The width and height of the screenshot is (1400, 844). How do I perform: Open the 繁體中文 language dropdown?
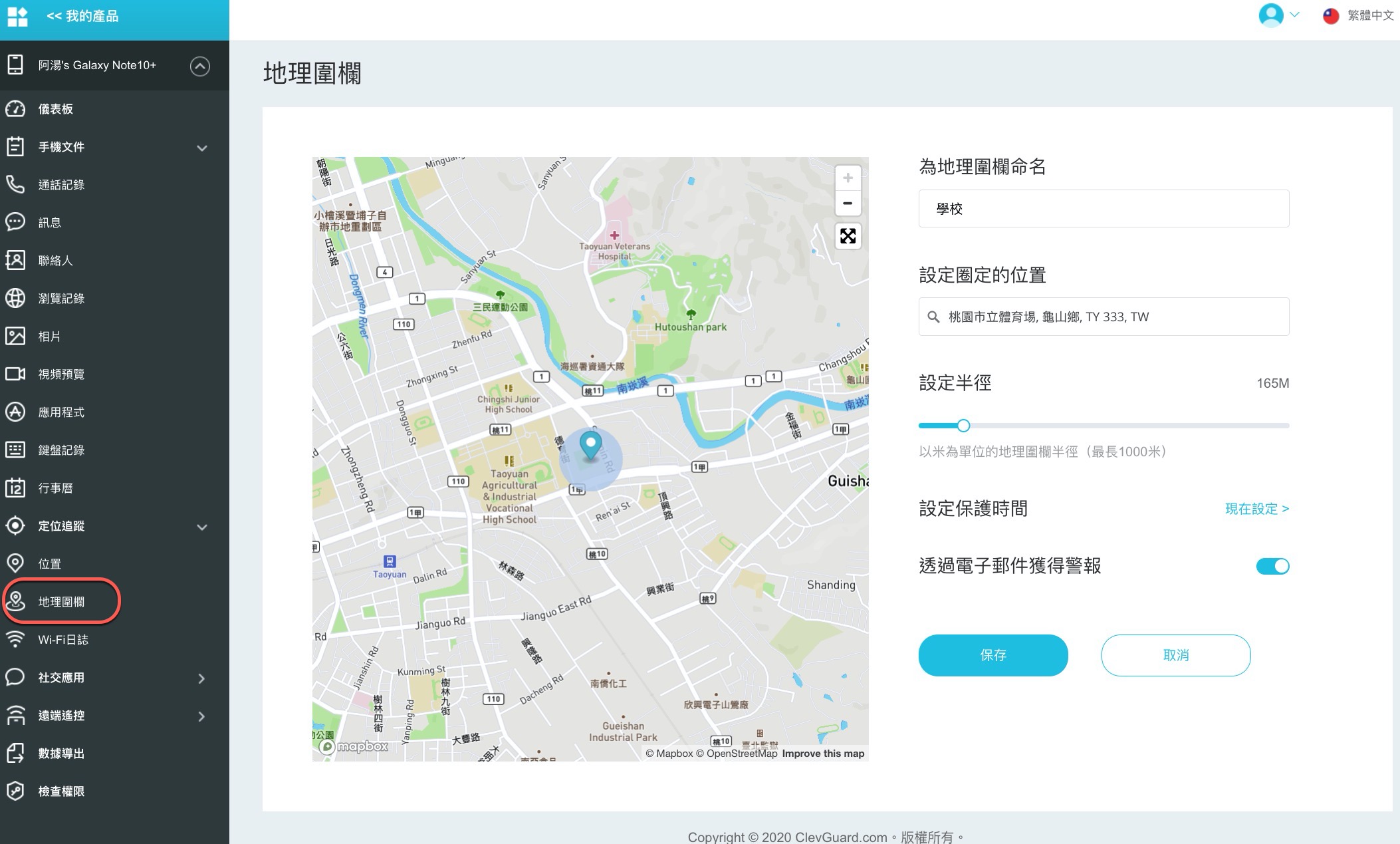pos(1358,15)
